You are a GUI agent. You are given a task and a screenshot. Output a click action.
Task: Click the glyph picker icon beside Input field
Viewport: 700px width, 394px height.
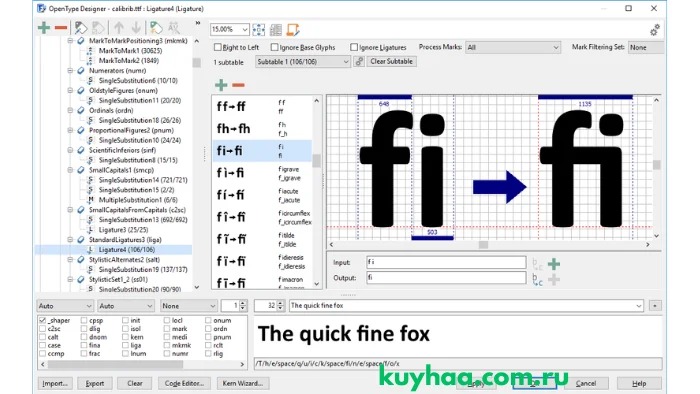(538, 264)
